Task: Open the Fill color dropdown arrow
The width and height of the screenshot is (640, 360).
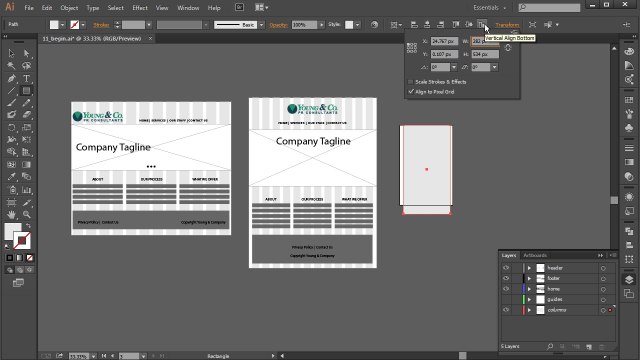Action: [x=62, y=25]
